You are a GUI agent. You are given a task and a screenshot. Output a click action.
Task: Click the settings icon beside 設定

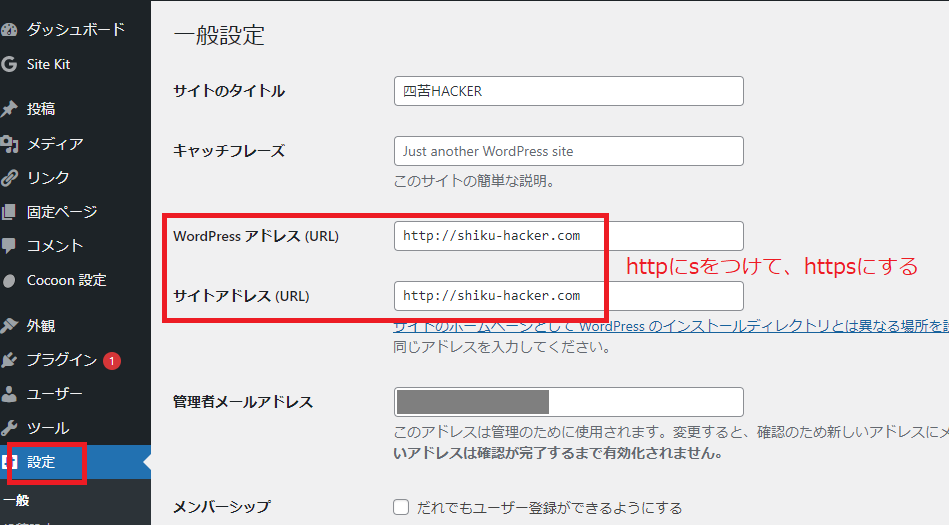click(x=8, y=462)
